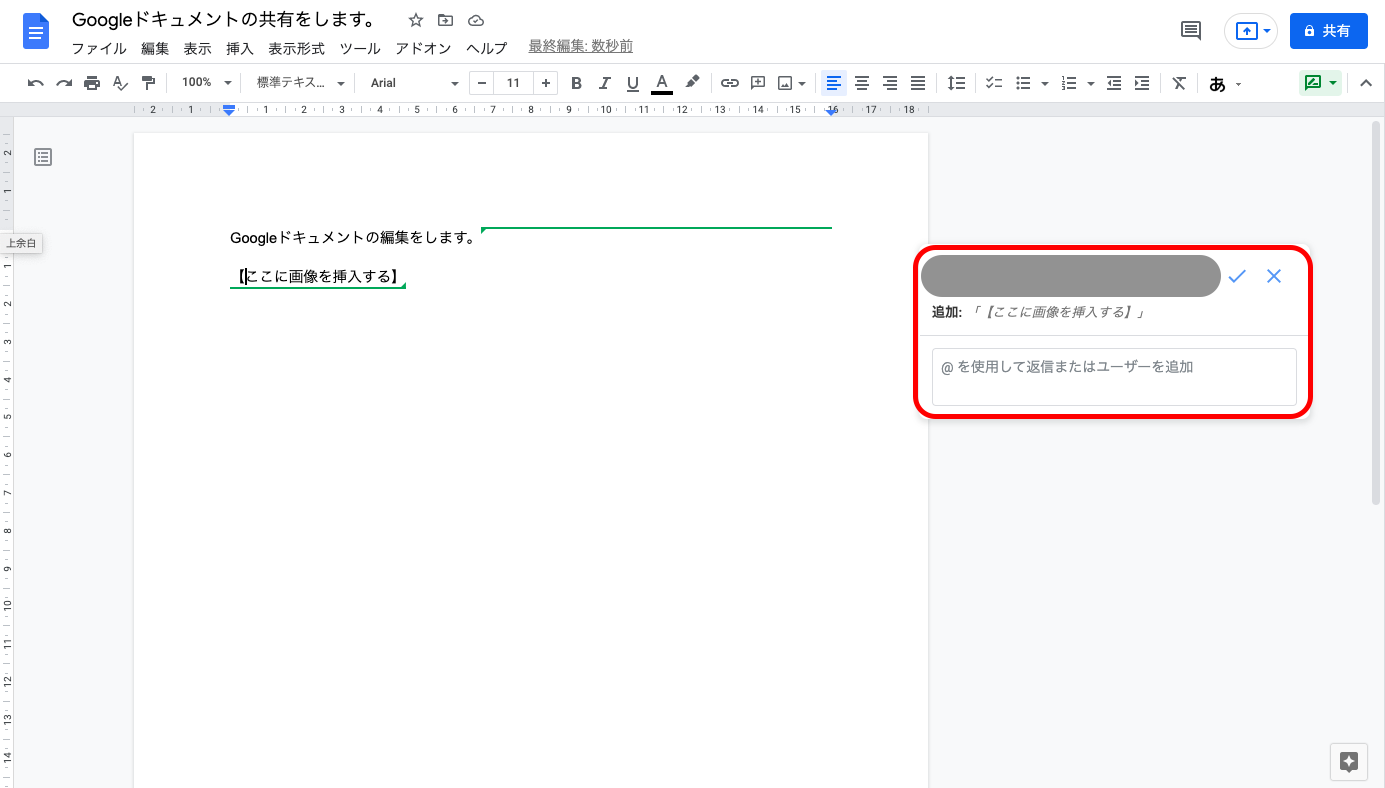
Task: Open the text color picker
Action: 661,83
